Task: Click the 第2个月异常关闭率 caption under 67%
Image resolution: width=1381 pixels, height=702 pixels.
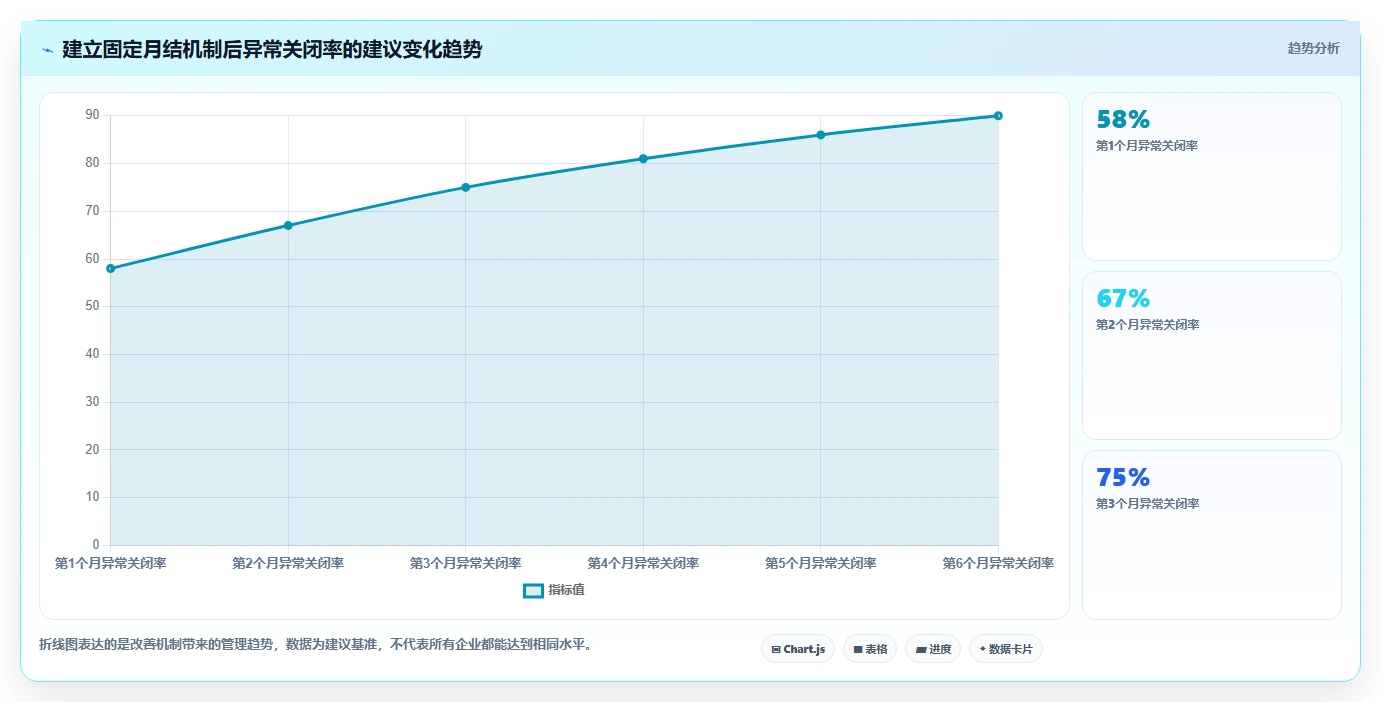Action: pyautogui.click(x=1147, y=325)
